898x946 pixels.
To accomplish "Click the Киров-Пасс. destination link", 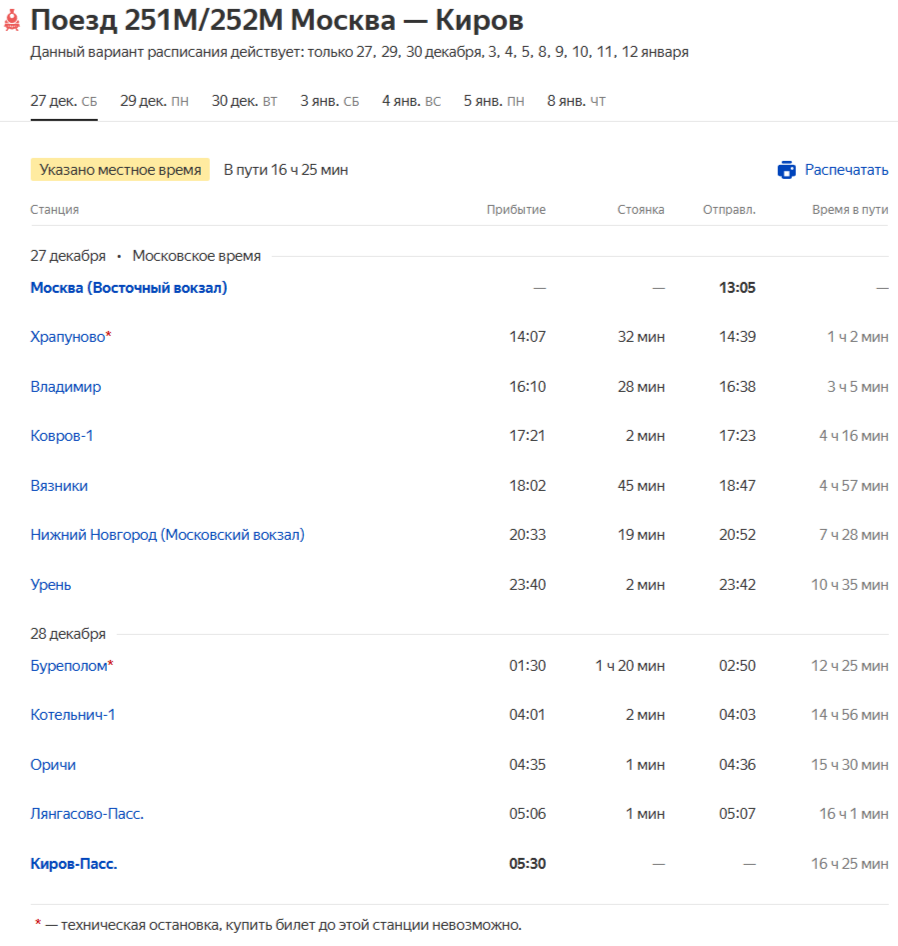I will 74,864.
